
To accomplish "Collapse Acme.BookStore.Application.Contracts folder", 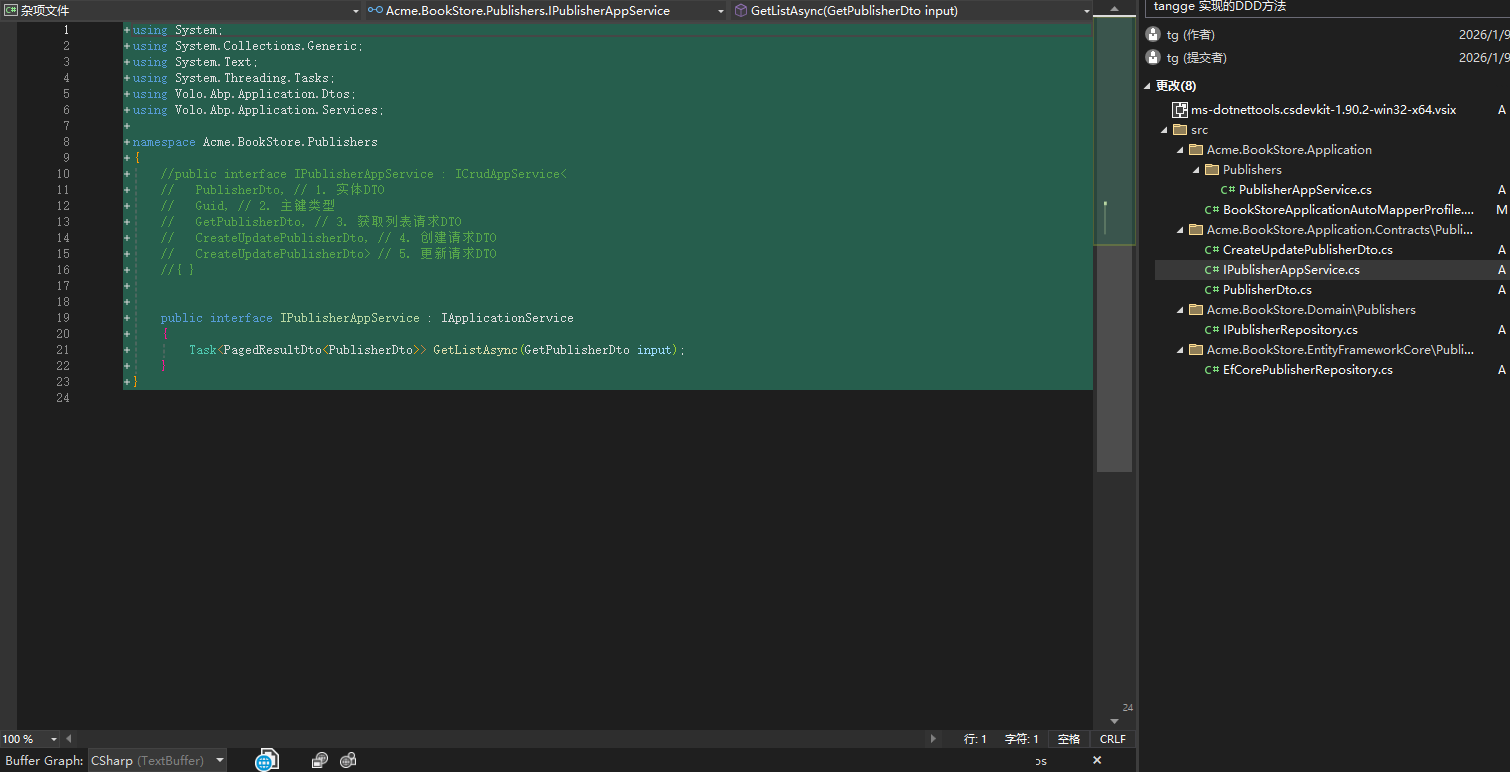I will coord(1180,230).
